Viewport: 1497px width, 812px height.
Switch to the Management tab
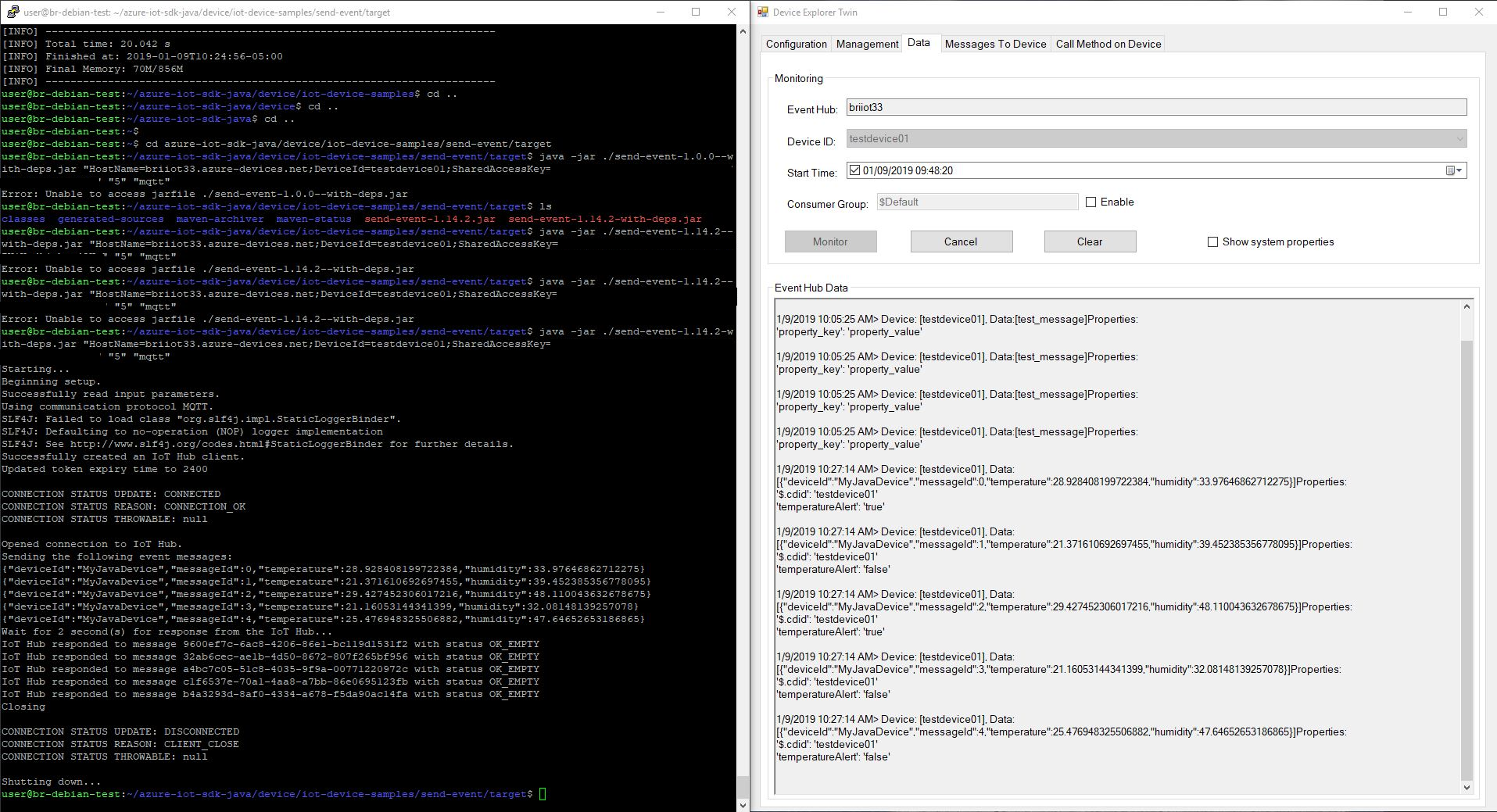coord(867,44)
